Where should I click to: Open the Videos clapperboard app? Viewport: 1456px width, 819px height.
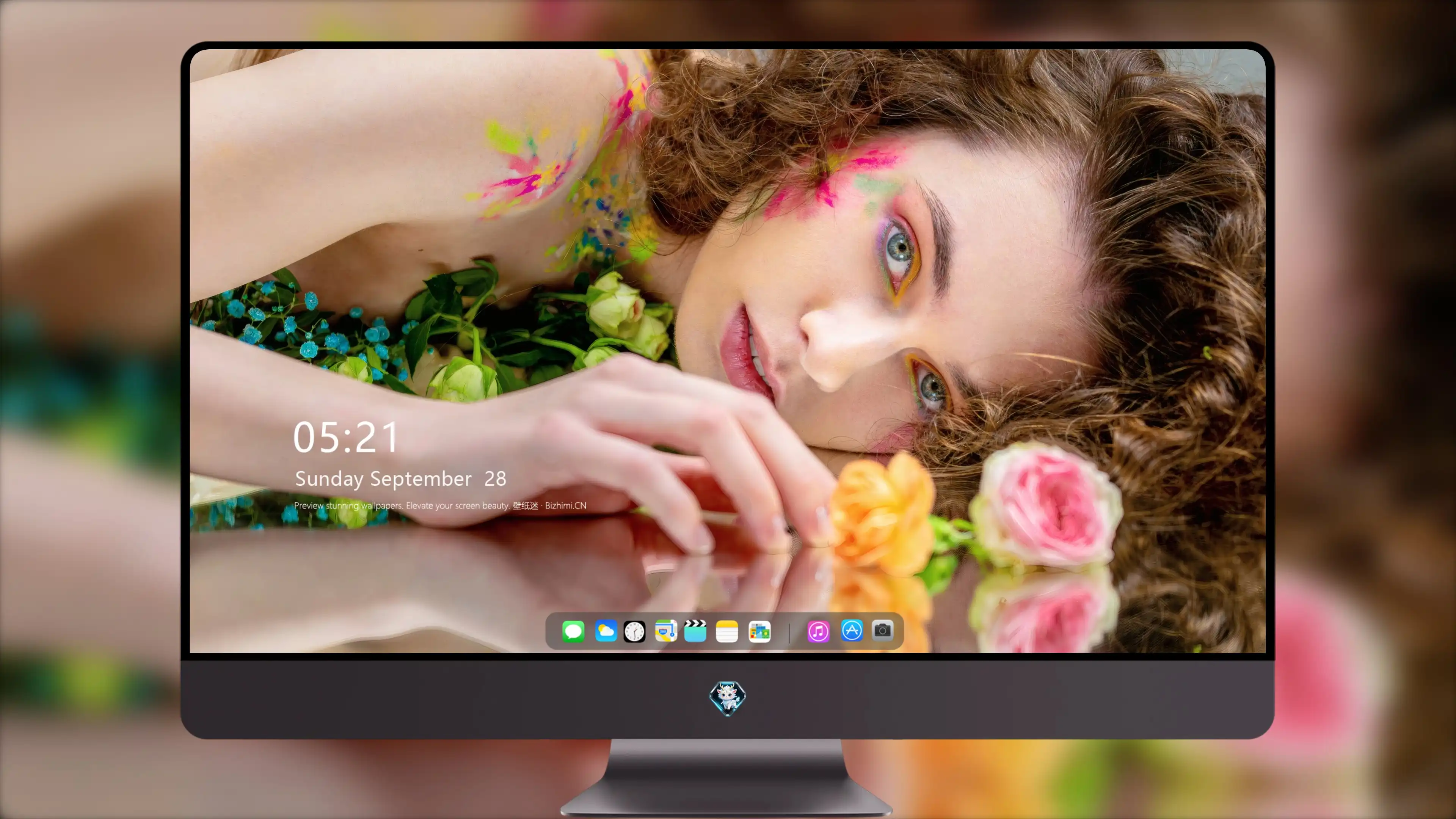[695, 631]
